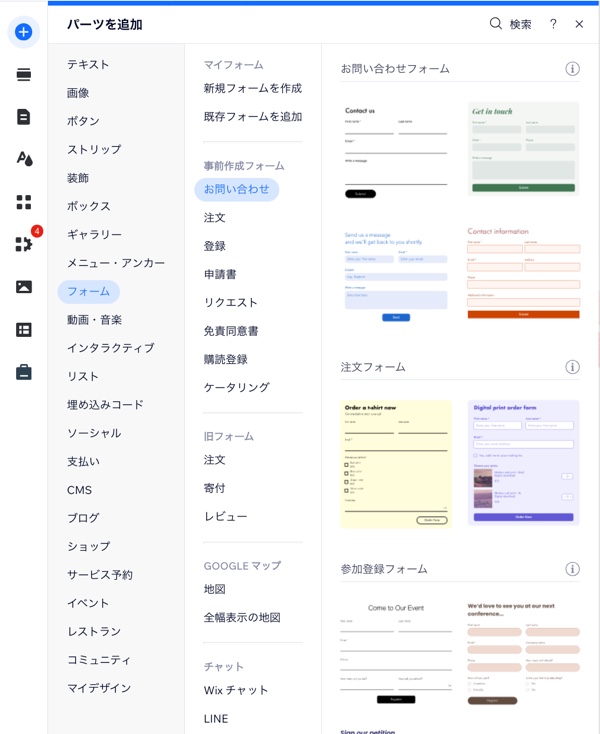Select リクエスト form type
Screen dimensions: 600x734
point(231,303)
